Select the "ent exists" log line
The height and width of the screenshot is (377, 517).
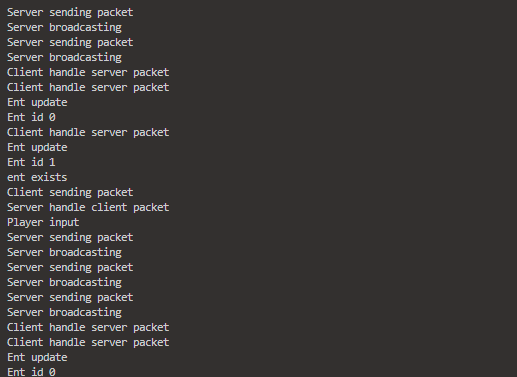37,177
